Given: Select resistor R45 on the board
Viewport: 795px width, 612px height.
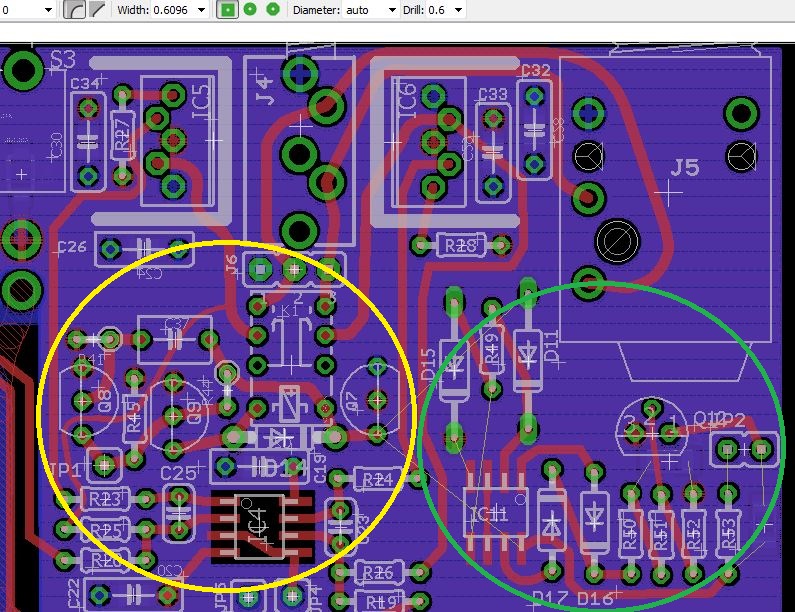Looking at the screenshot, I should 134,418.
